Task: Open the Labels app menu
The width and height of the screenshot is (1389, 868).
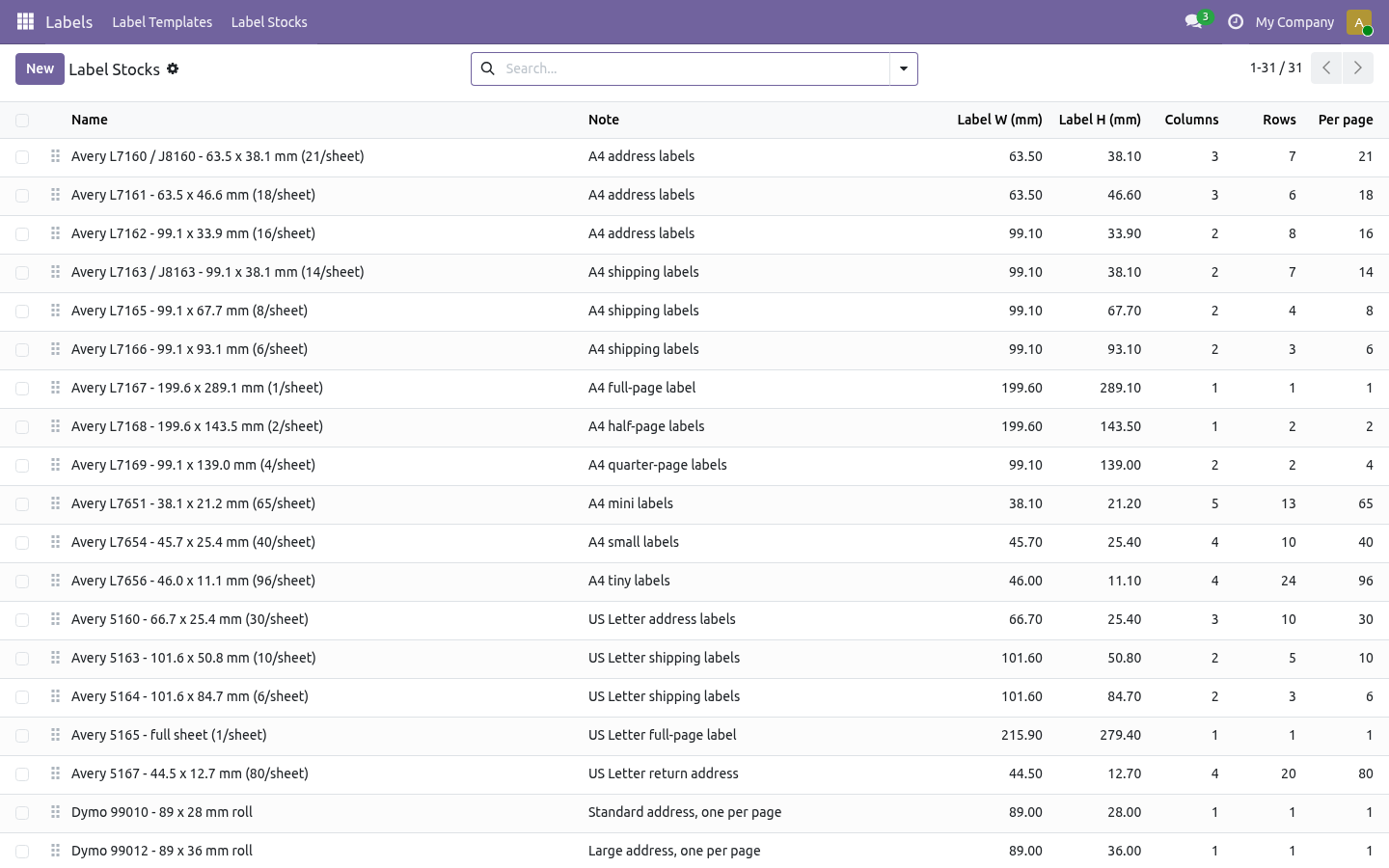Action: (x=69, y=21)
